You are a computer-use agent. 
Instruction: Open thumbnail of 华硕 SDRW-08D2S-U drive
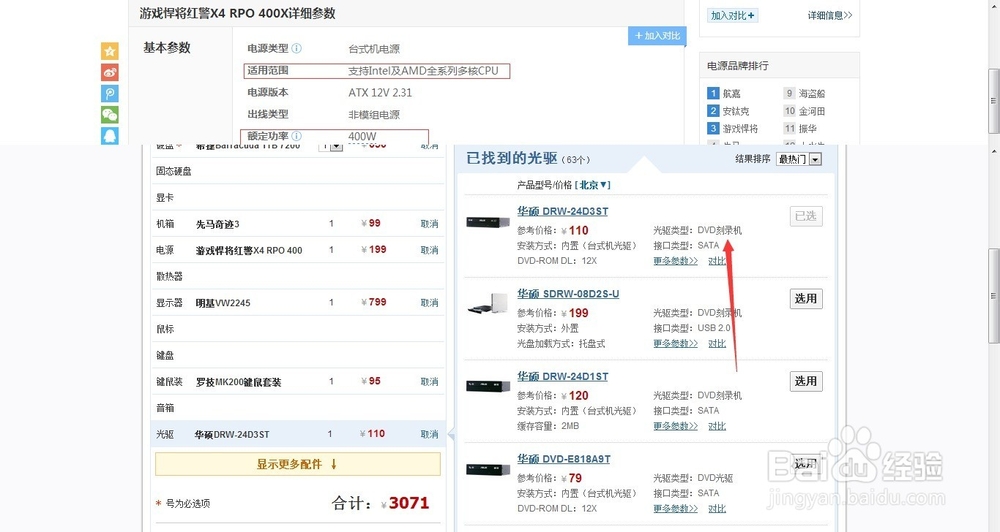(x=488, y=304)
